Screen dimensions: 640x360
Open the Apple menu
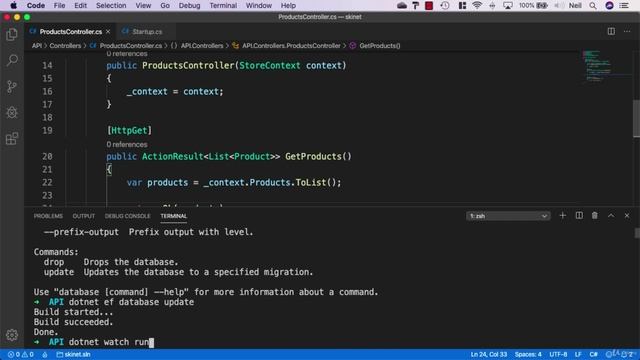click(x=13, y=5)
